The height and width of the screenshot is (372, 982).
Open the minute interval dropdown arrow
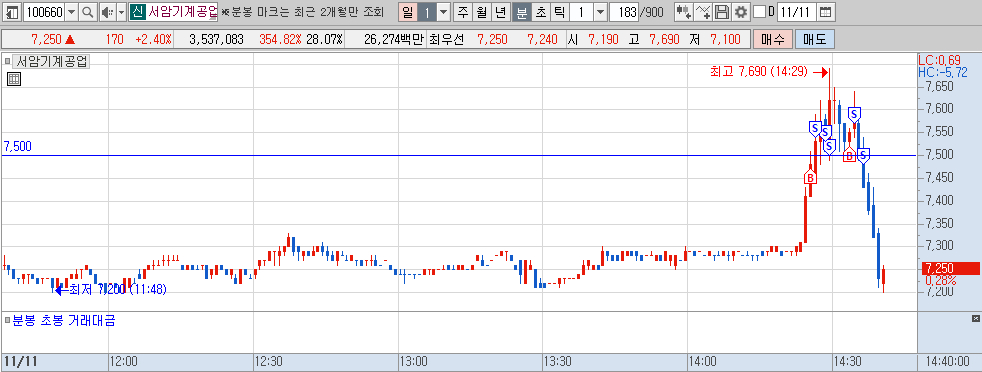600,12
